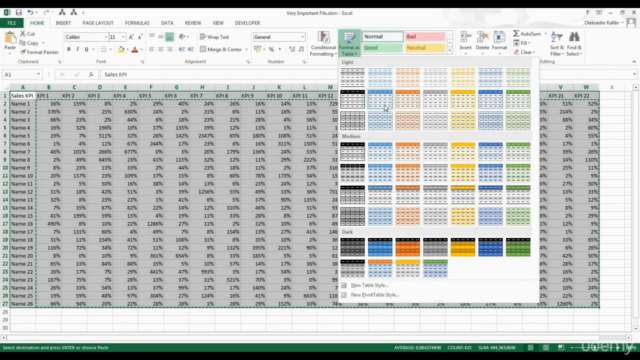The width and height of the screenshot is (640, 360).
Task: Click the Format as Table button
Action: pyautogui.click(x=349, y=44)
